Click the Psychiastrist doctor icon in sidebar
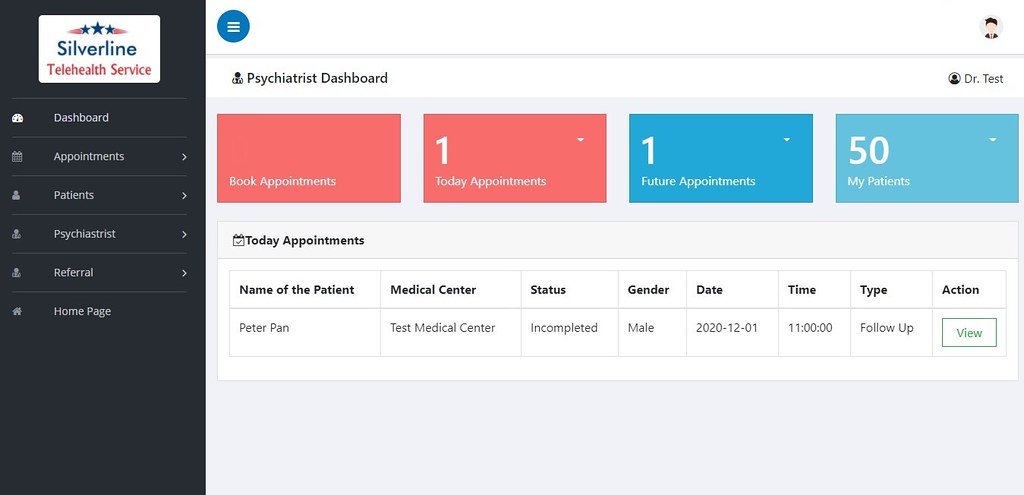Screen dimensions: 1024x495 [17, 234]
